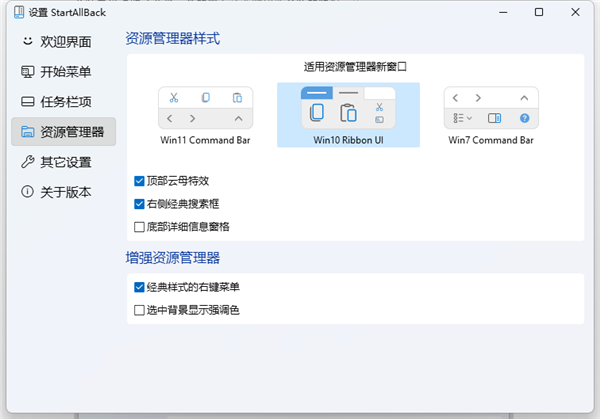
Task: Click the info circle icon beside 关于版本
Action: [x=28, y=192]
